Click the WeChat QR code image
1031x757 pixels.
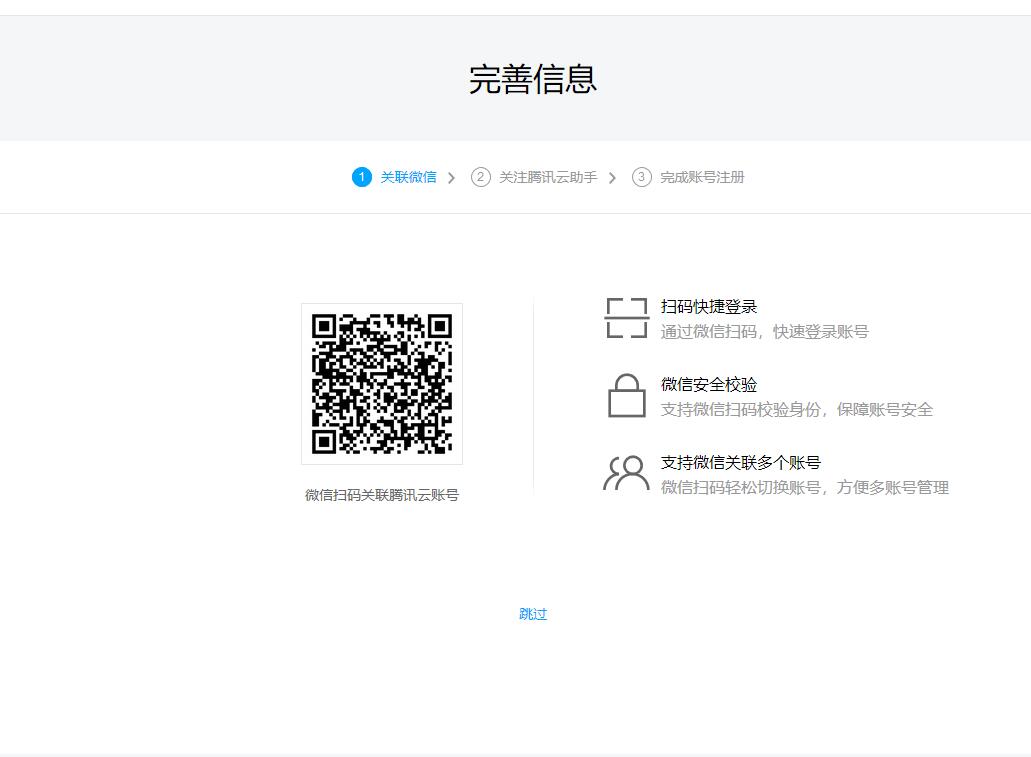[382, 384]
